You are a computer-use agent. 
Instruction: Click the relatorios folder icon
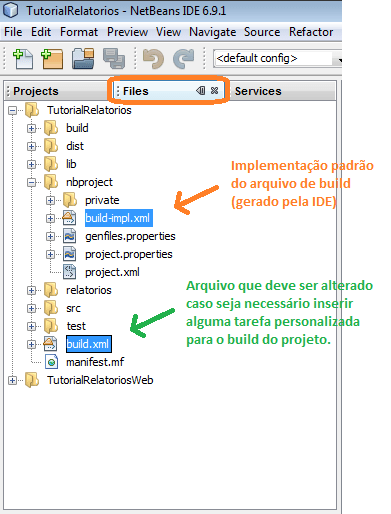click(51, 290)
